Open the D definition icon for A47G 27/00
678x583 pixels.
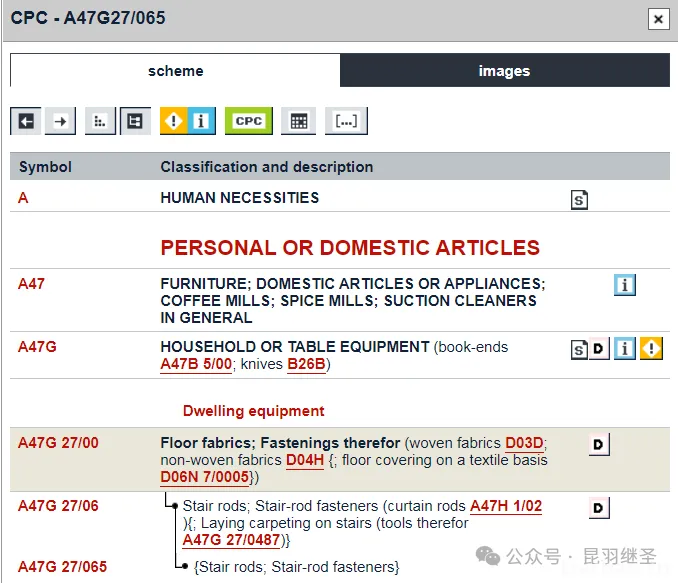click(x=599, y=445)
